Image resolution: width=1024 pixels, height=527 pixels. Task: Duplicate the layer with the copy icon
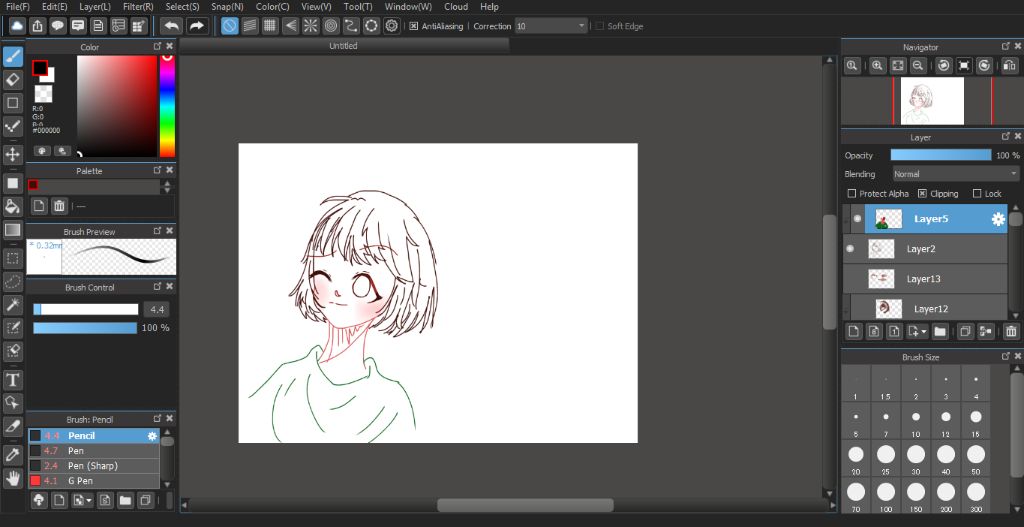pyautogui.click(x=966, y=331)
